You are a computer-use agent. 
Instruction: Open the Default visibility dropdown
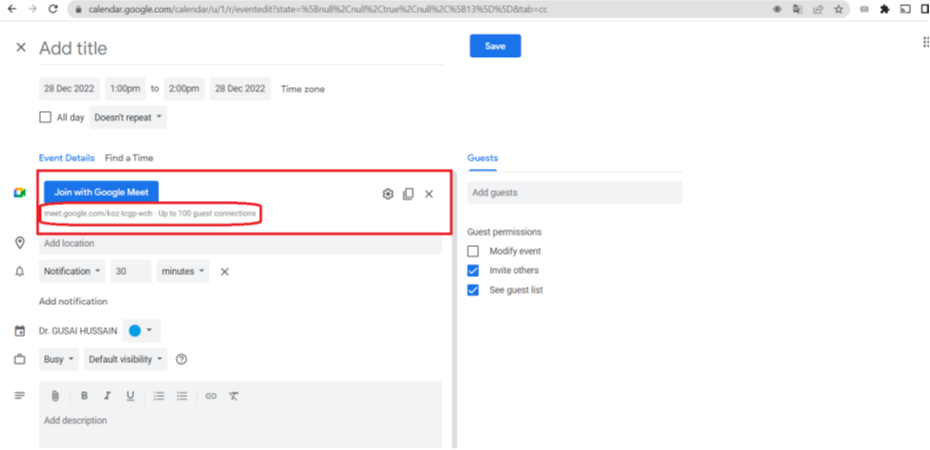[126, 359]
